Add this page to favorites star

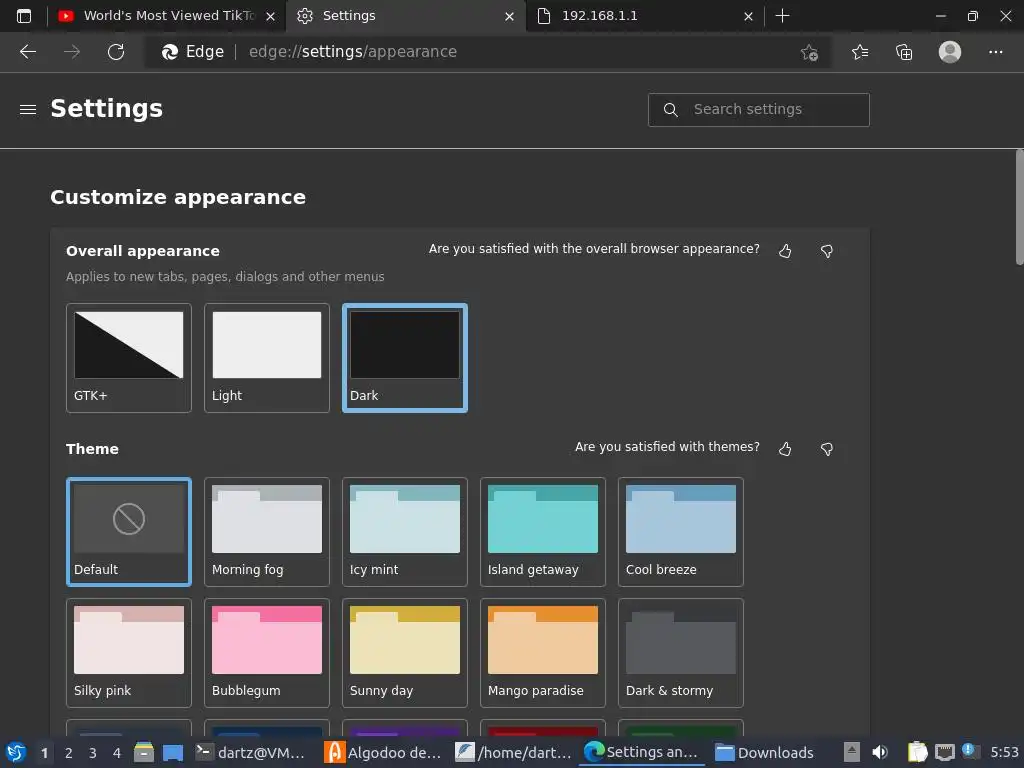tap(809, 52)
